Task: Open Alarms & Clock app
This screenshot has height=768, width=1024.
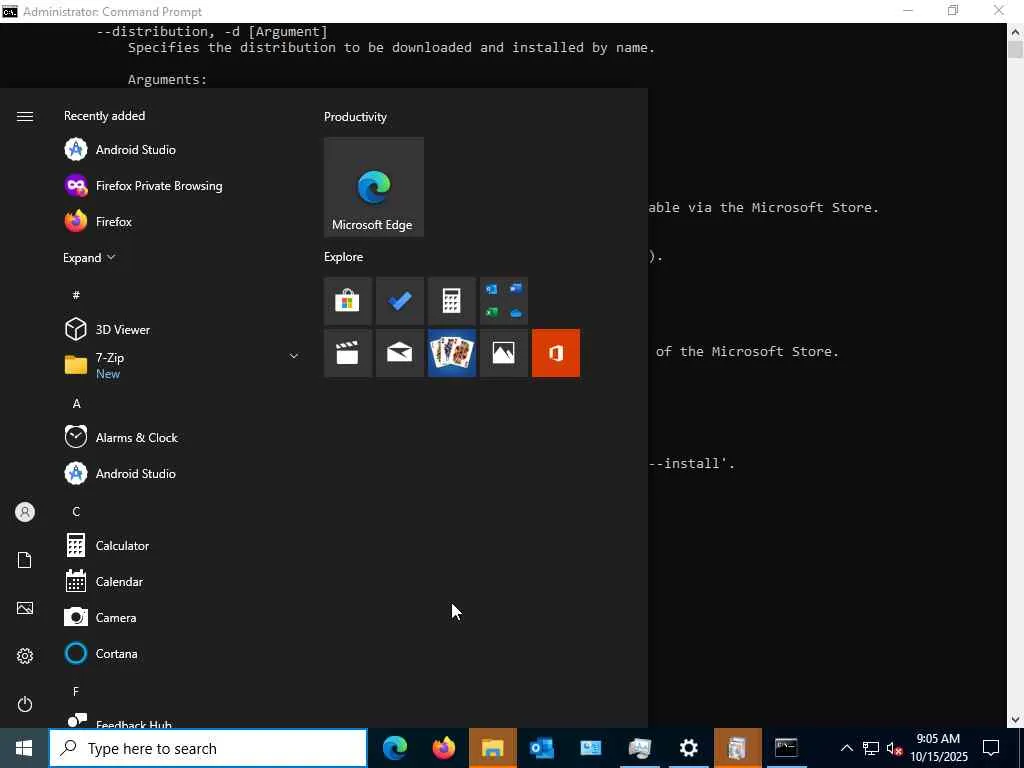Action: point(182,438)
